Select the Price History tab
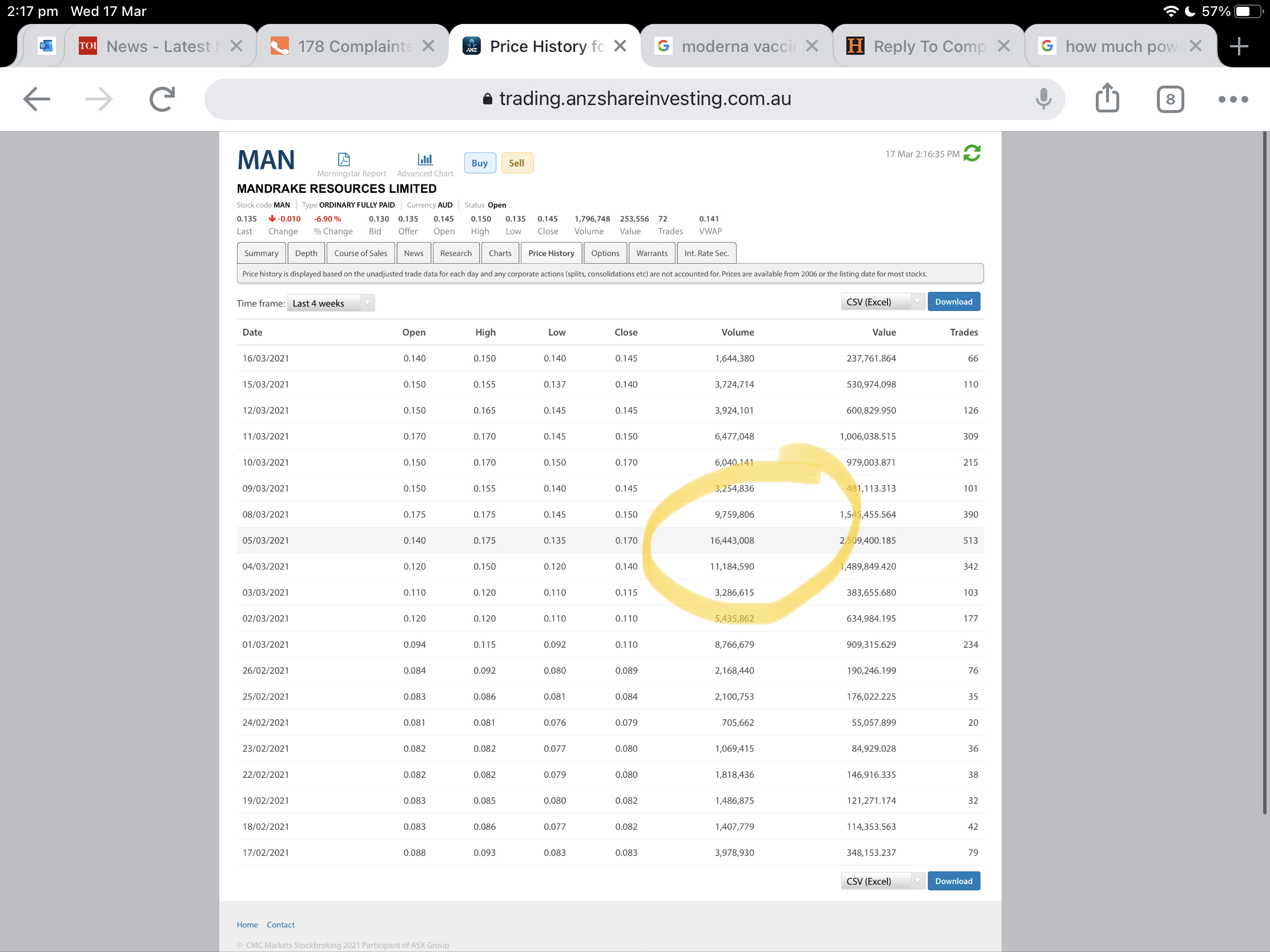Screen dimensions: 1270x952 [551, 253]
